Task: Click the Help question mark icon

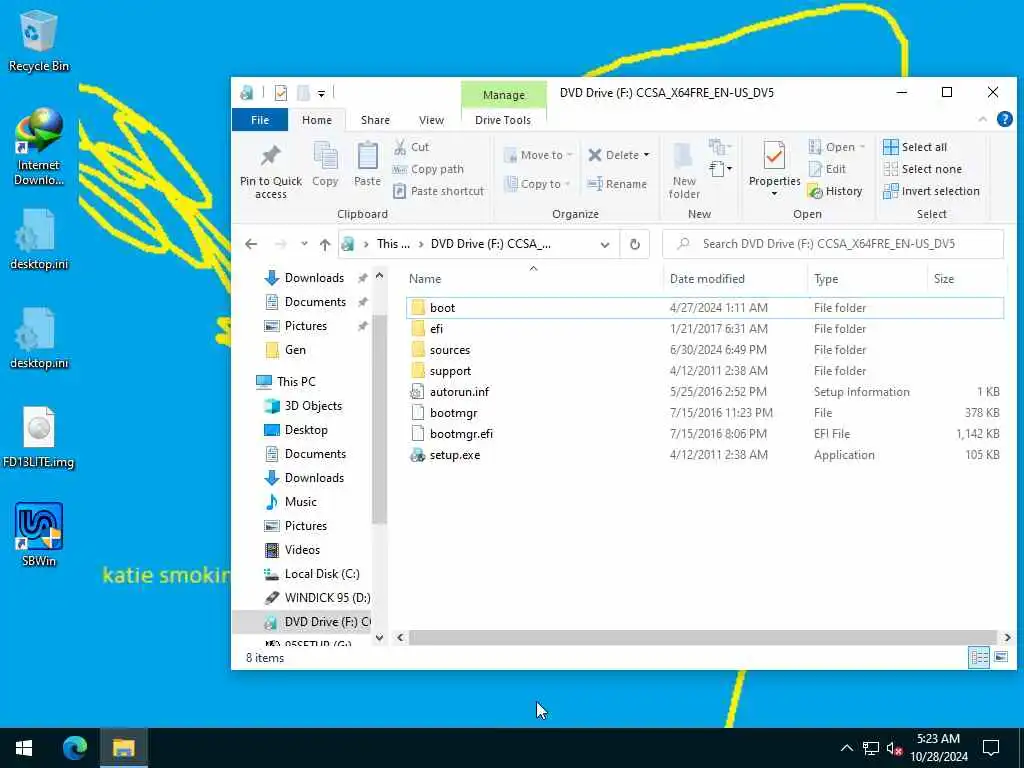Action: coord(1004,119)
